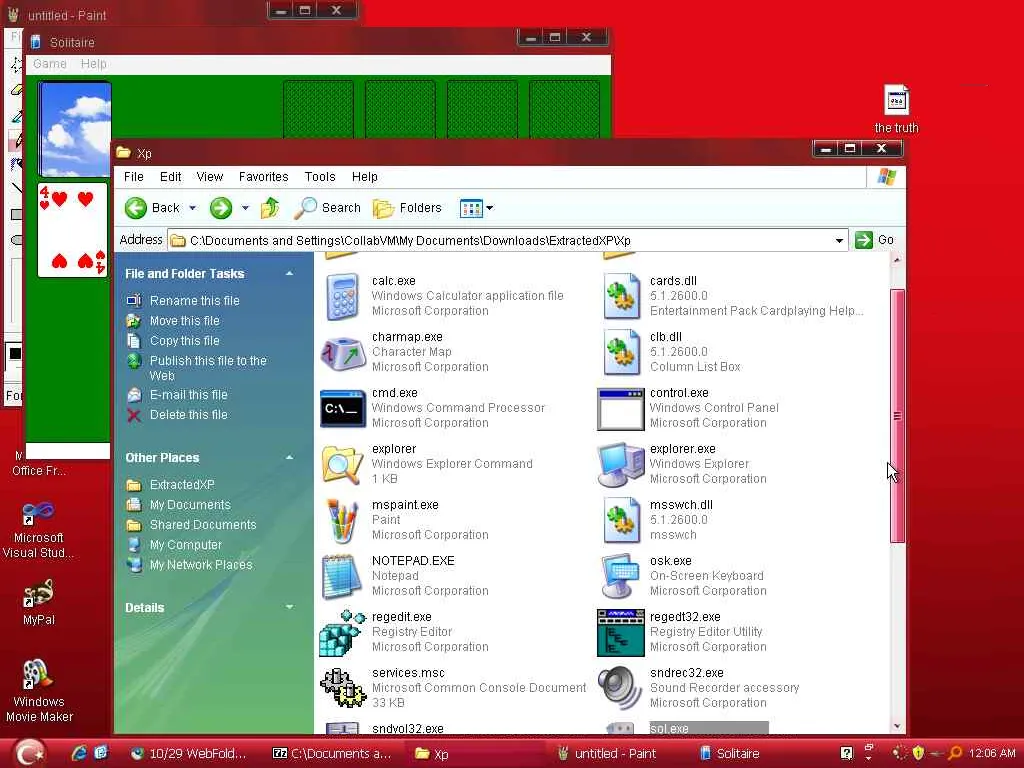Open the Views dropdown
This screenshot has width=1024, height=768.
490,208
